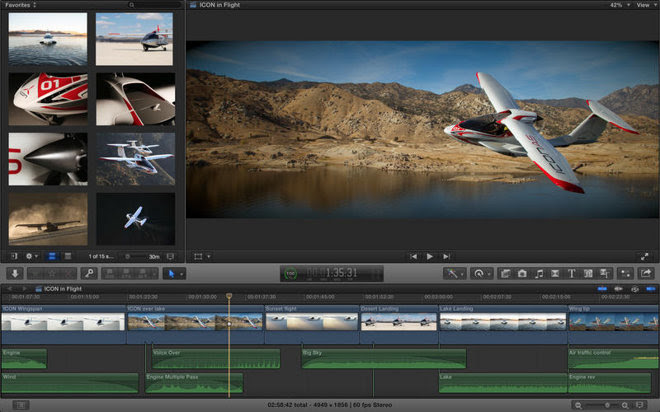
Task: Open browser gear action menu
Action: [32, 256]
